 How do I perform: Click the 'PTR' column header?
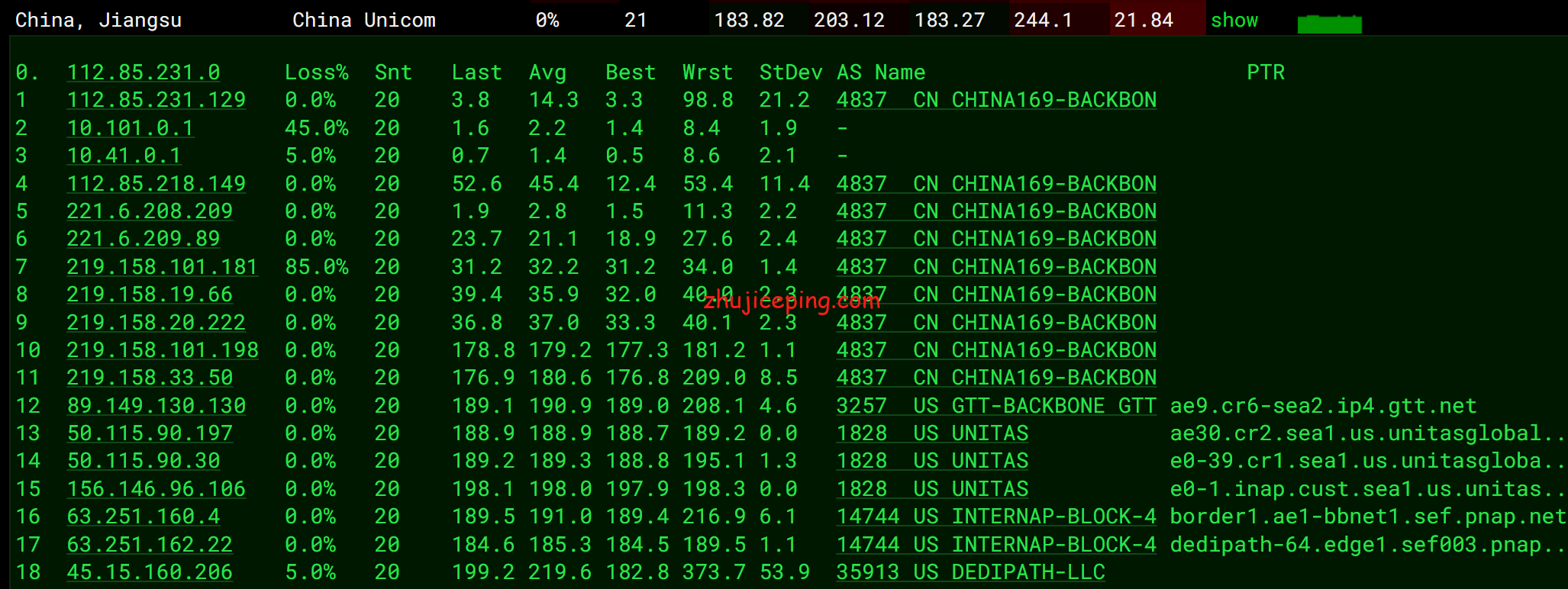click(1266, 72)
